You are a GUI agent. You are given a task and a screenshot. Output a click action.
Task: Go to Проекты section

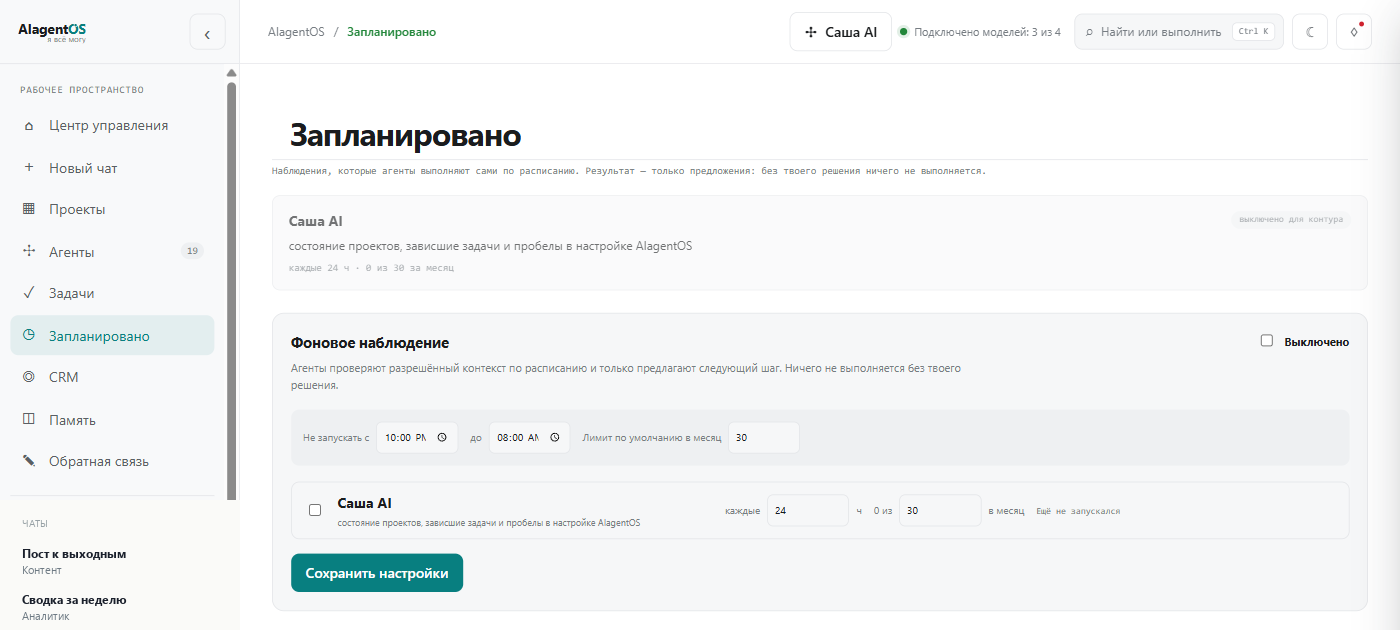pyautogui.click(x=112, y=209)
